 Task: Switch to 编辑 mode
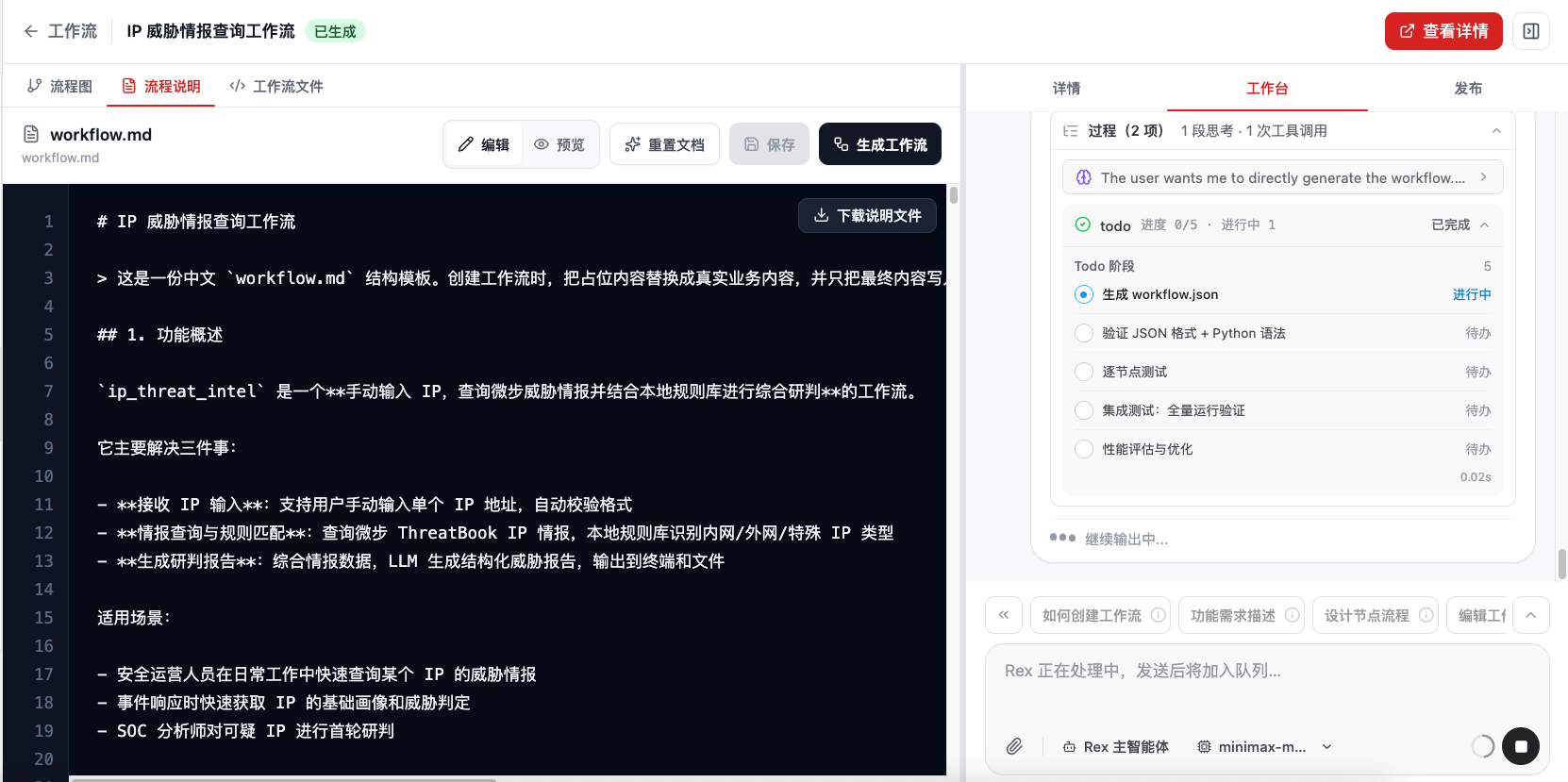tap(483, 144)
